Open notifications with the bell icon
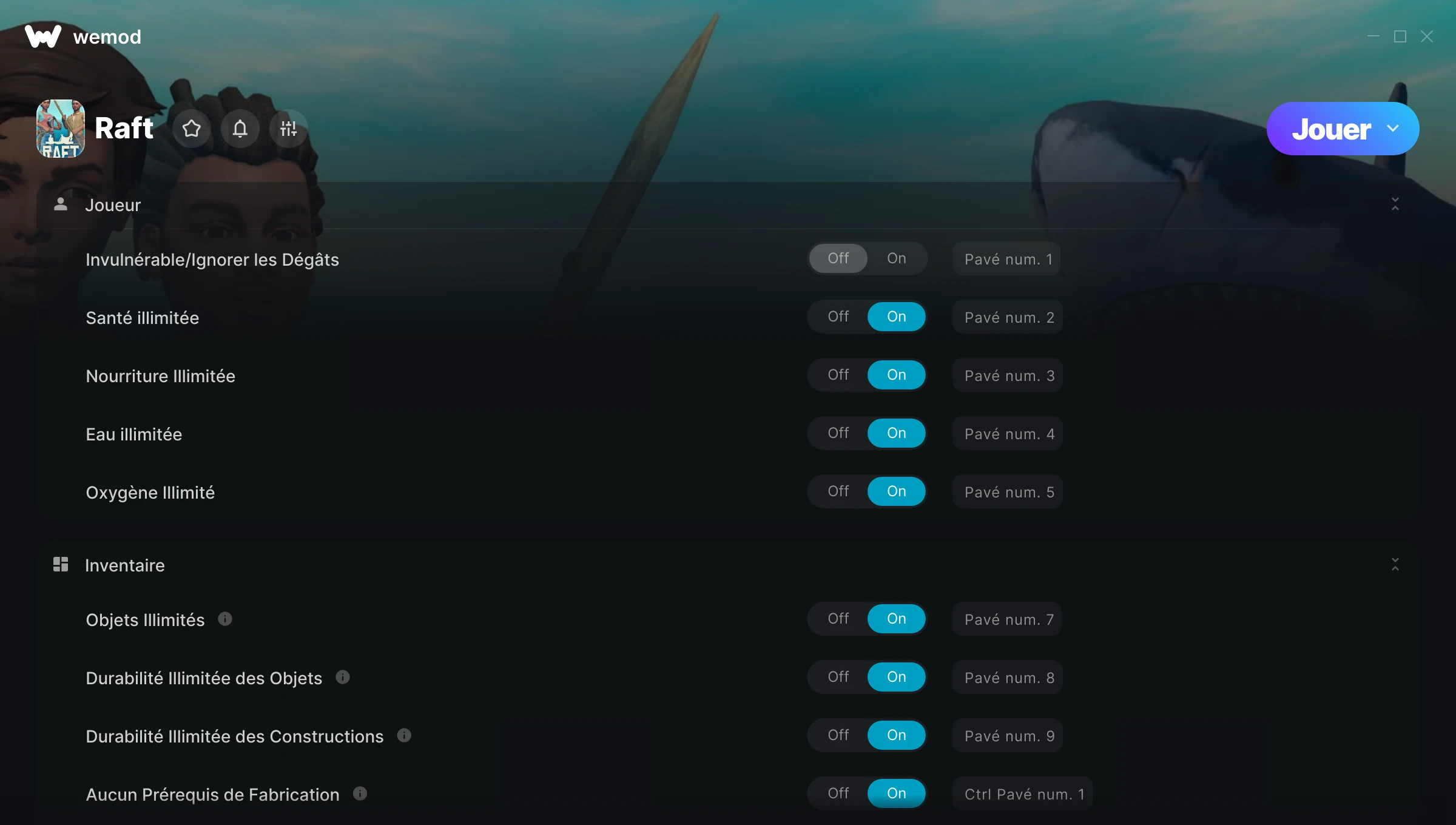The height and width of the screenshot is (825, 1456). click(240, 129)
